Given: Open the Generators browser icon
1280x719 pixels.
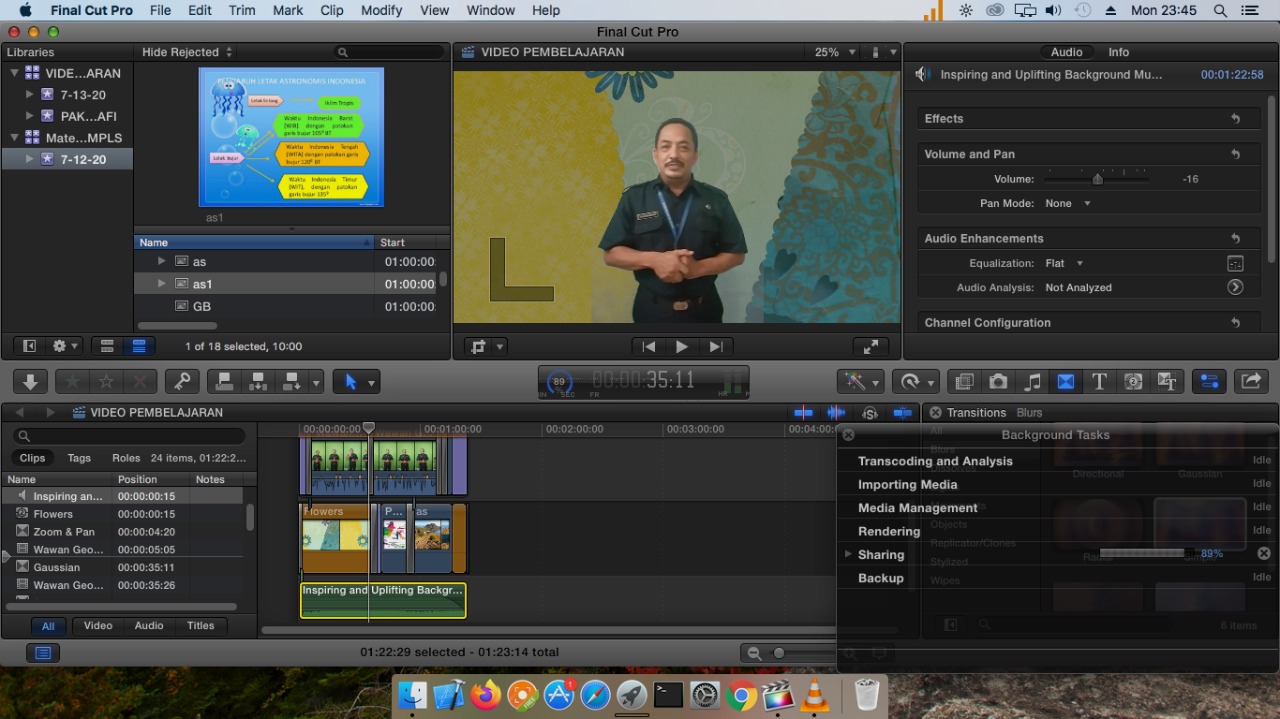Looking at the screenshot, I should tap(1133, 381).
